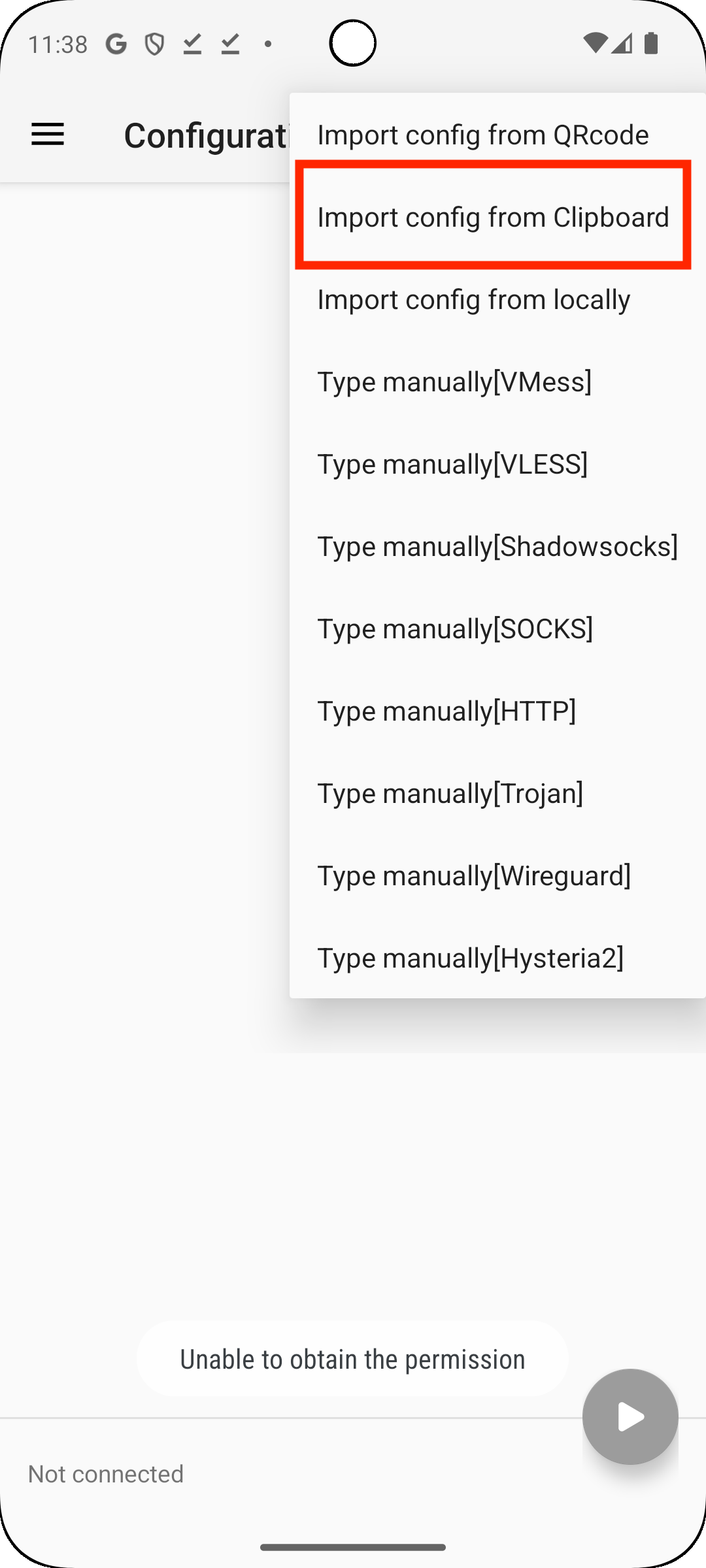
Task: Tap the Wi-Fi signal status icon
Action: pos(594,44)
